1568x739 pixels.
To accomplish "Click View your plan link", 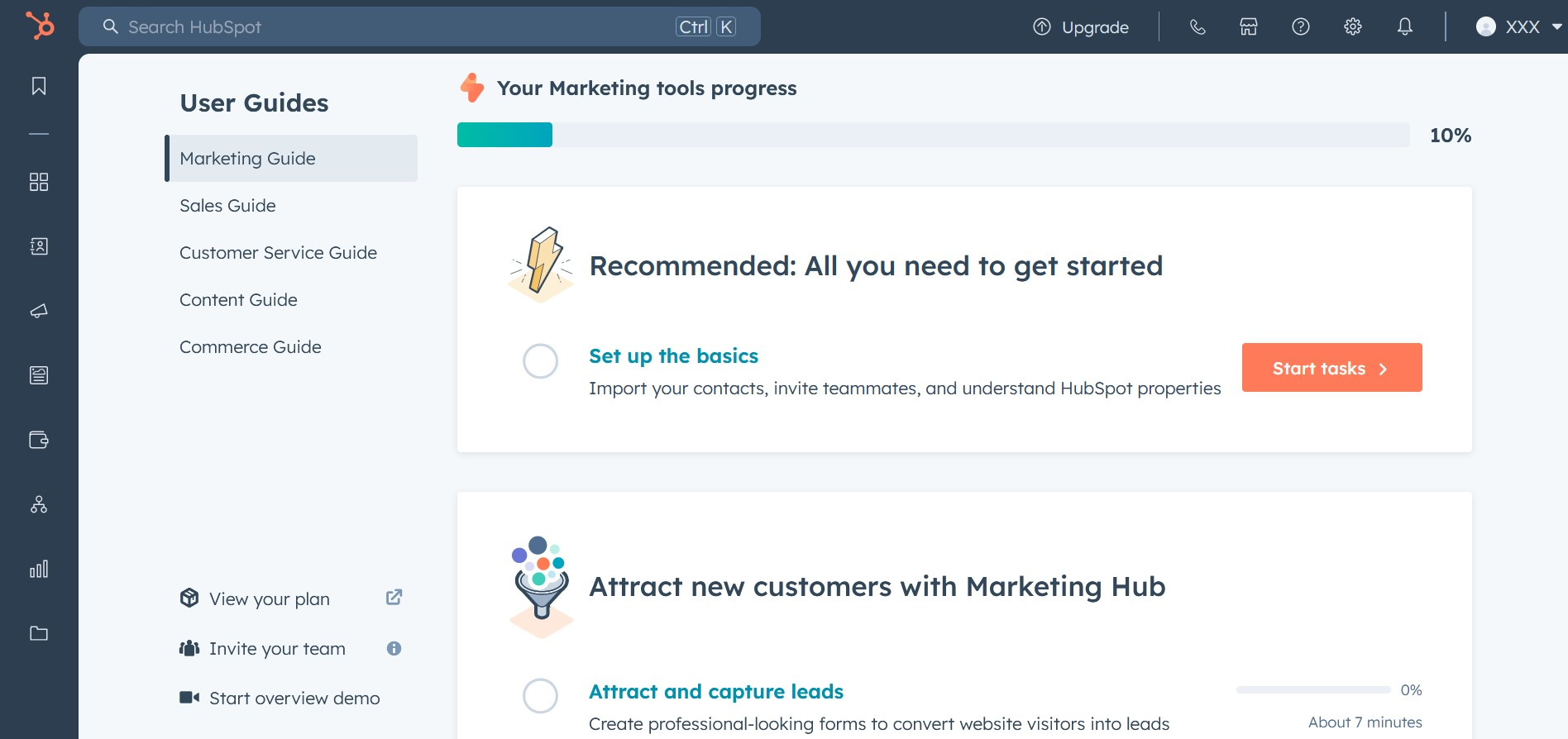I will pyautogui.click(x=270, y=598).
